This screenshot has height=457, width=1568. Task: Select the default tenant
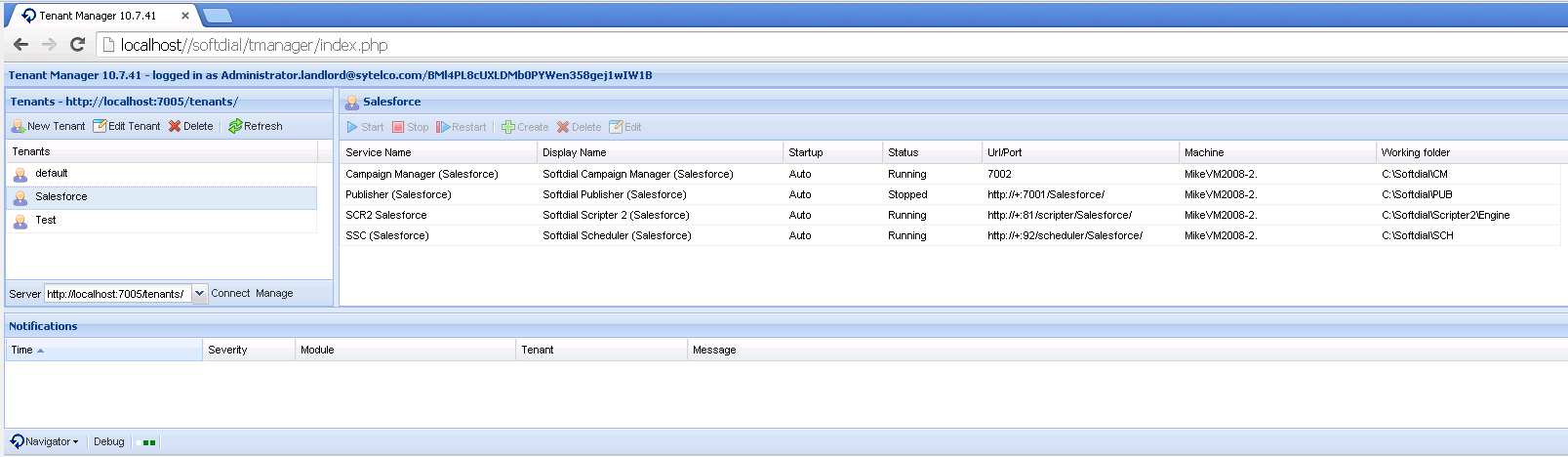[161, 174]
